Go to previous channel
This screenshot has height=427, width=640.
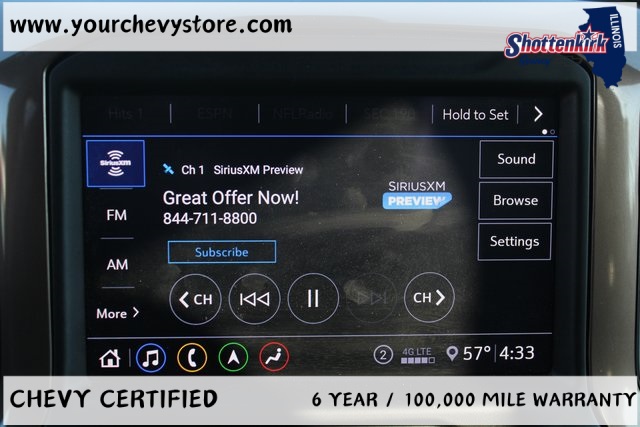click(x=195, y=298)
